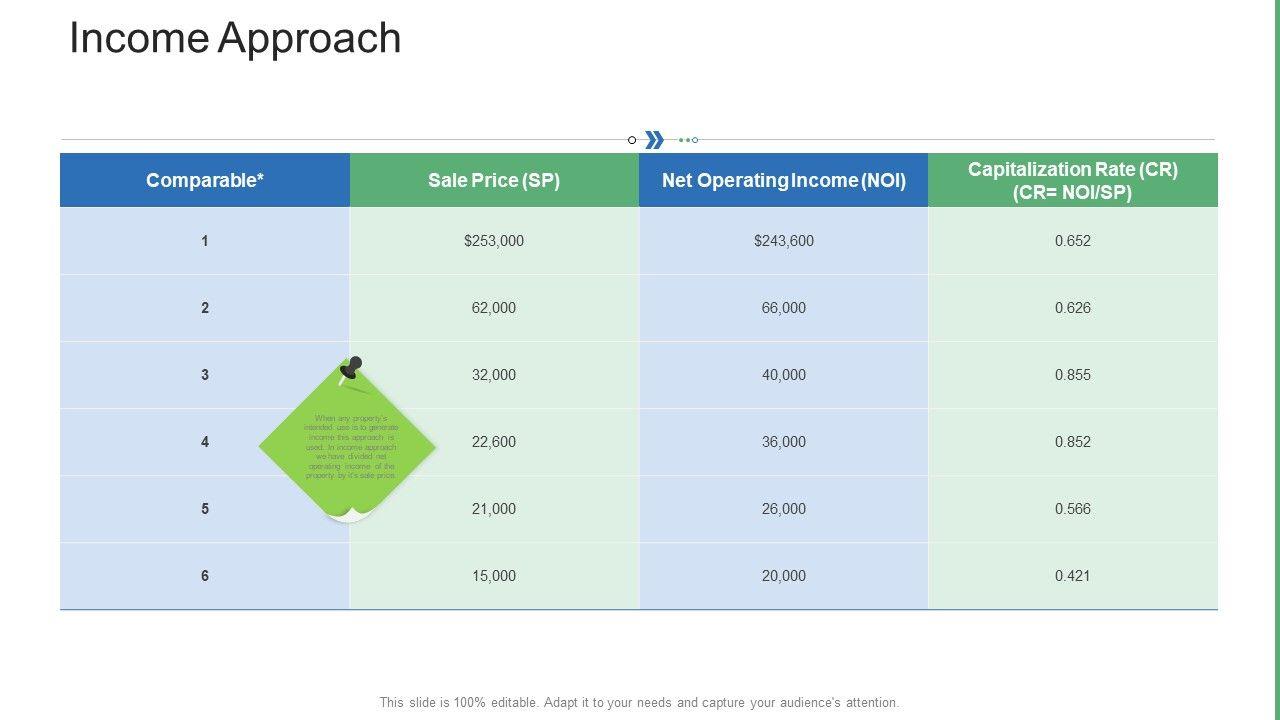Image resolution: width=1280 pixels, height=720 pixels.
Task: Click comparable number 6 row label
Action: pyautogui.click(x=205, y=576)
